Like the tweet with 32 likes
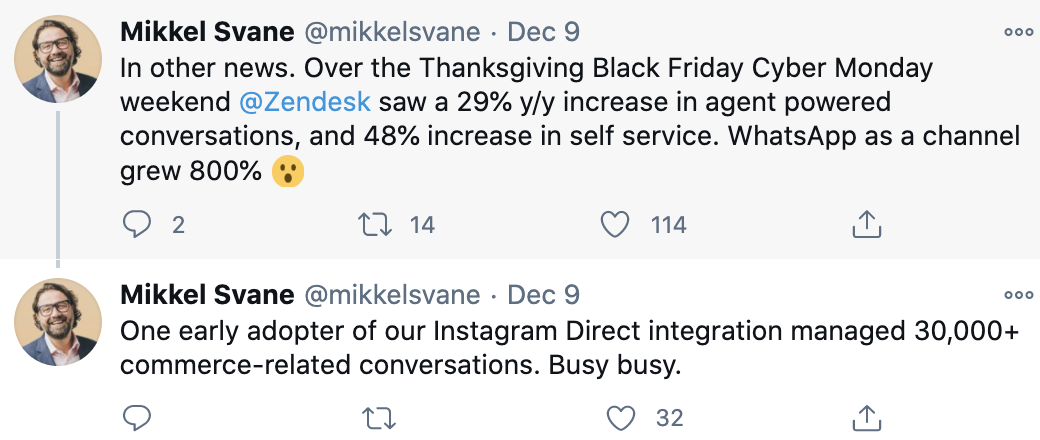Screen dimensions: 1040x440 tap(621, 417)
